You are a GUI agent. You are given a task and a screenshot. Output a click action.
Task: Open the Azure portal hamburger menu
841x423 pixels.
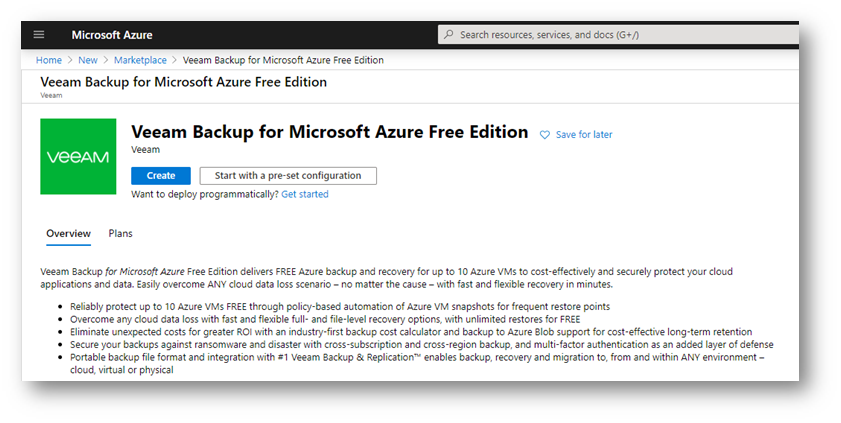39,34
